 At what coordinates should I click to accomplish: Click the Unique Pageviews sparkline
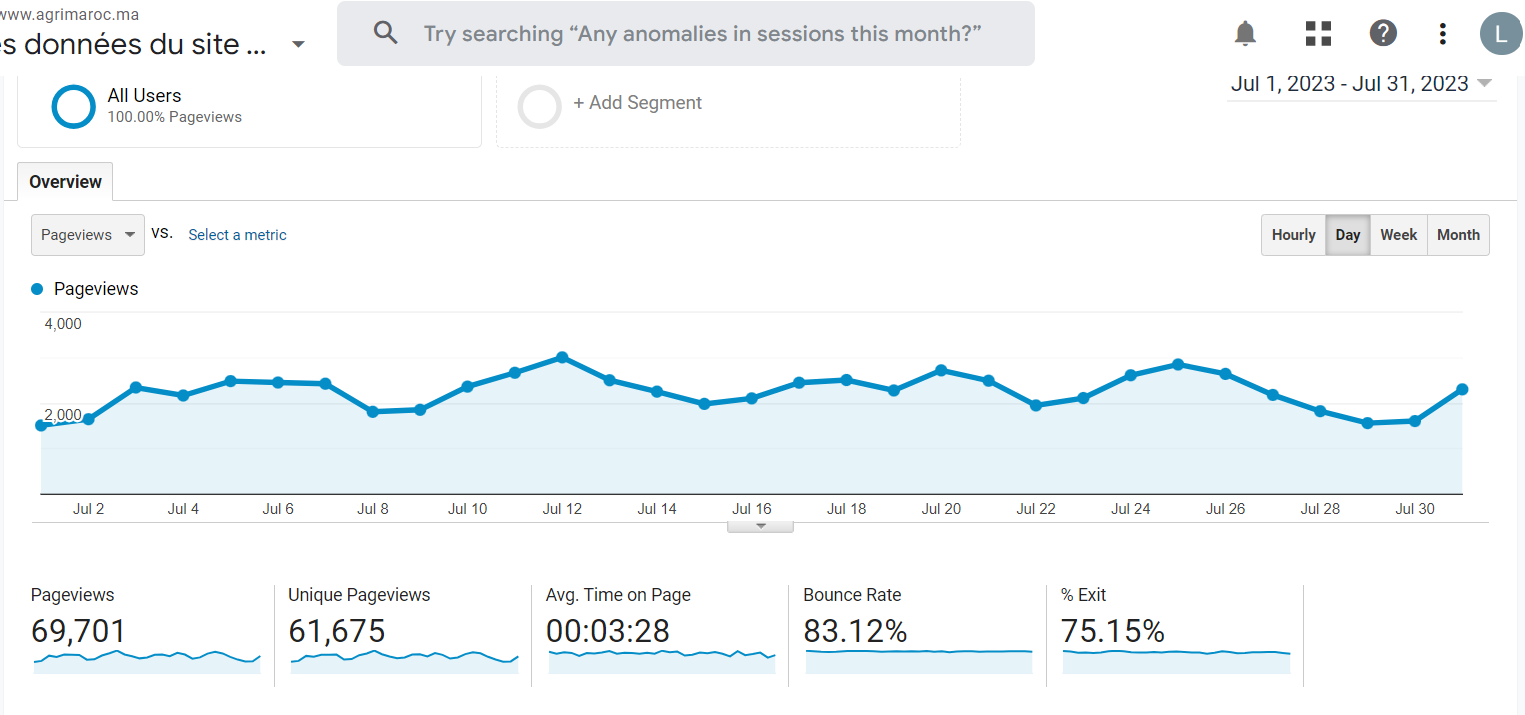(x=404, y=660)
